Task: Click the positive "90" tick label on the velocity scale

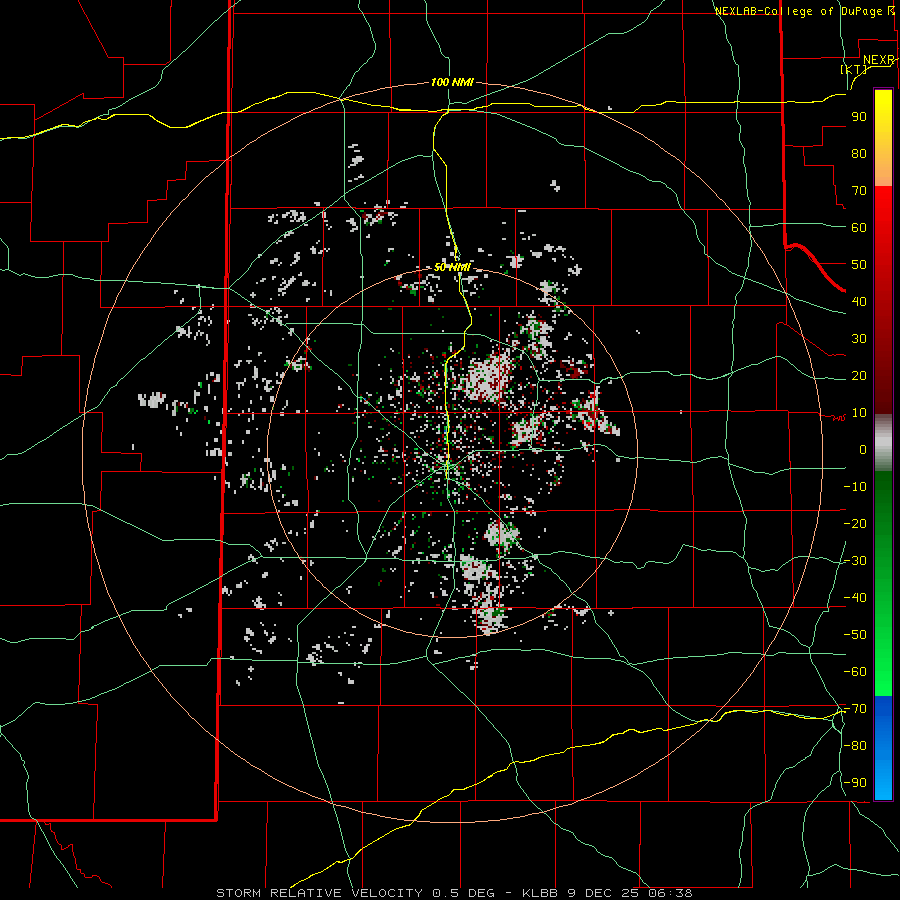Action: [859, 117]
